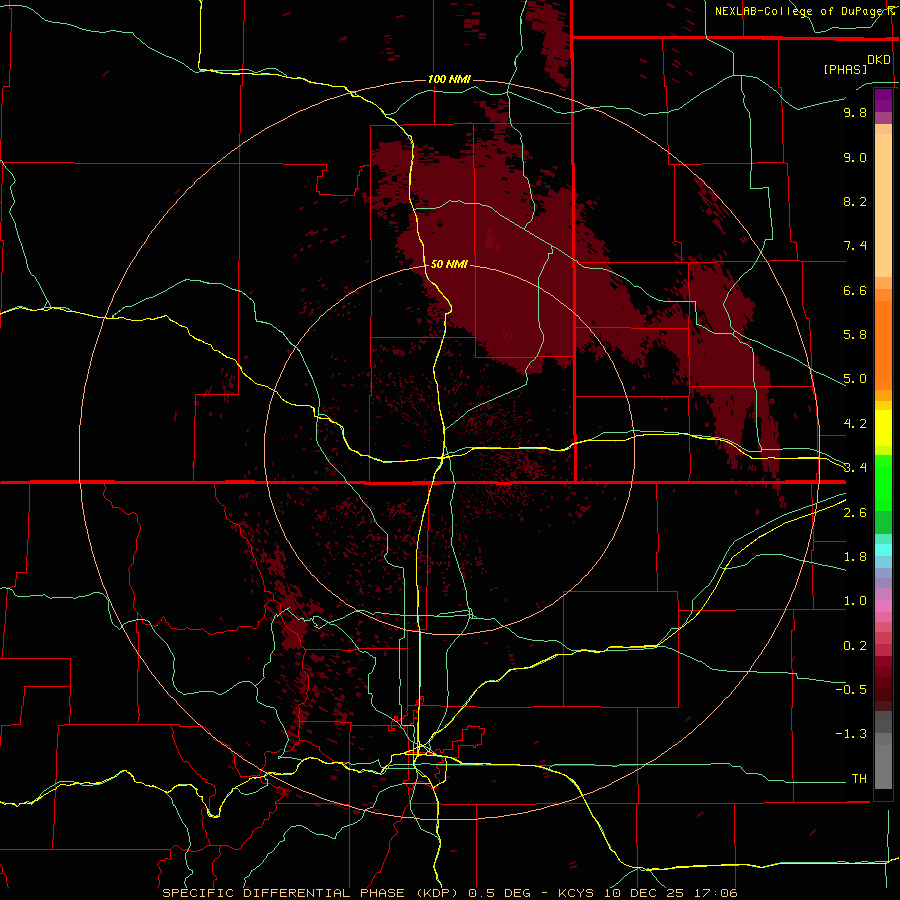
Task: Click the bright green segment of the color bar
Action: click(883, 482)
